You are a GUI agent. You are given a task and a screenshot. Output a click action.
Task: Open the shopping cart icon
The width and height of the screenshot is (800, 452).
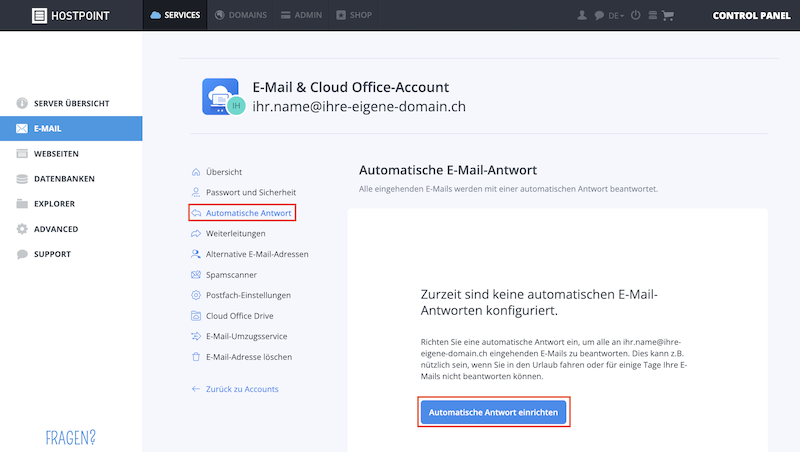(x=668, y=16)
